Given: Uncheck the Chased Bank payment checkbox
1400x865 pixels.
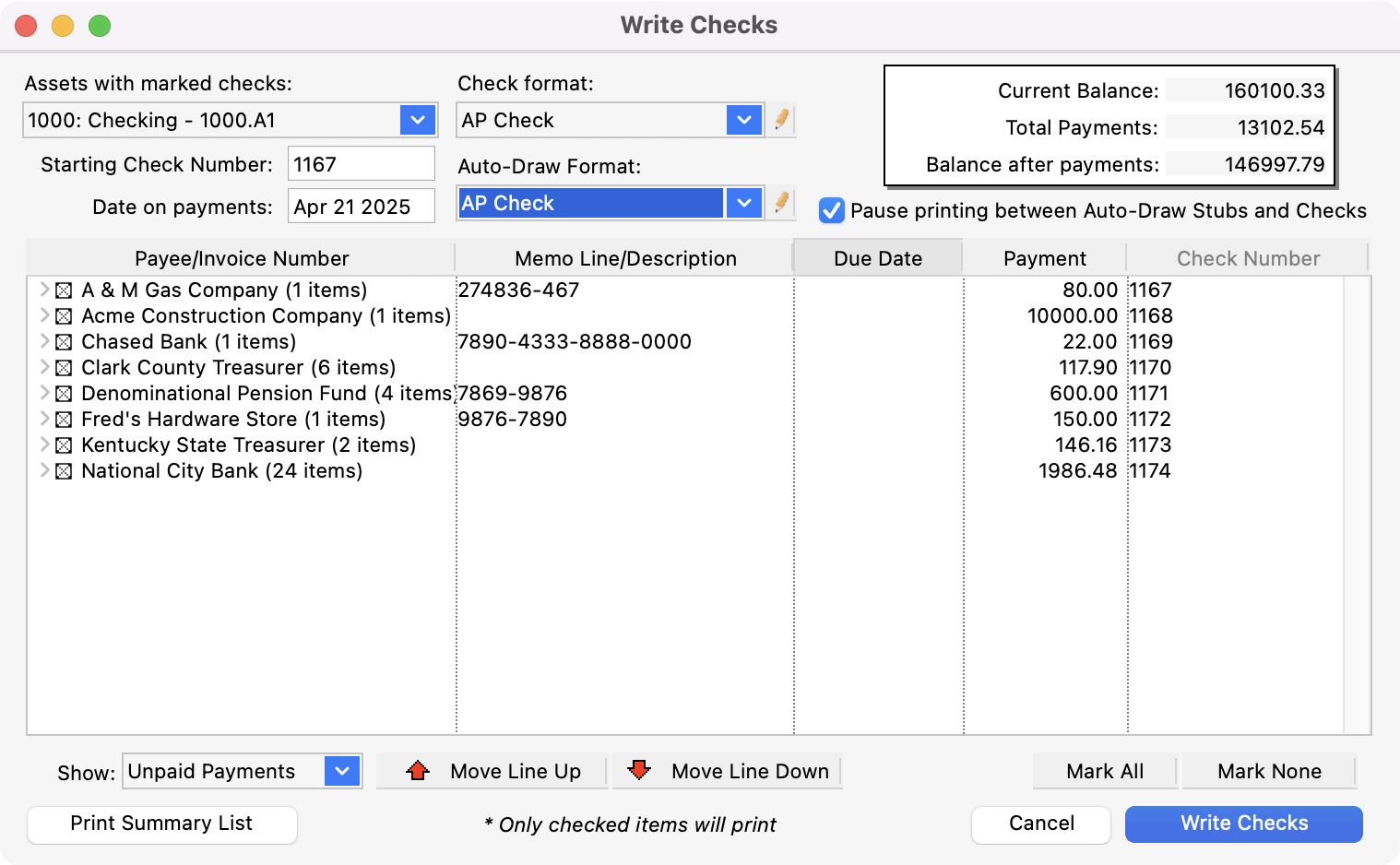Looking at the screenshot, I should (64, 342).
